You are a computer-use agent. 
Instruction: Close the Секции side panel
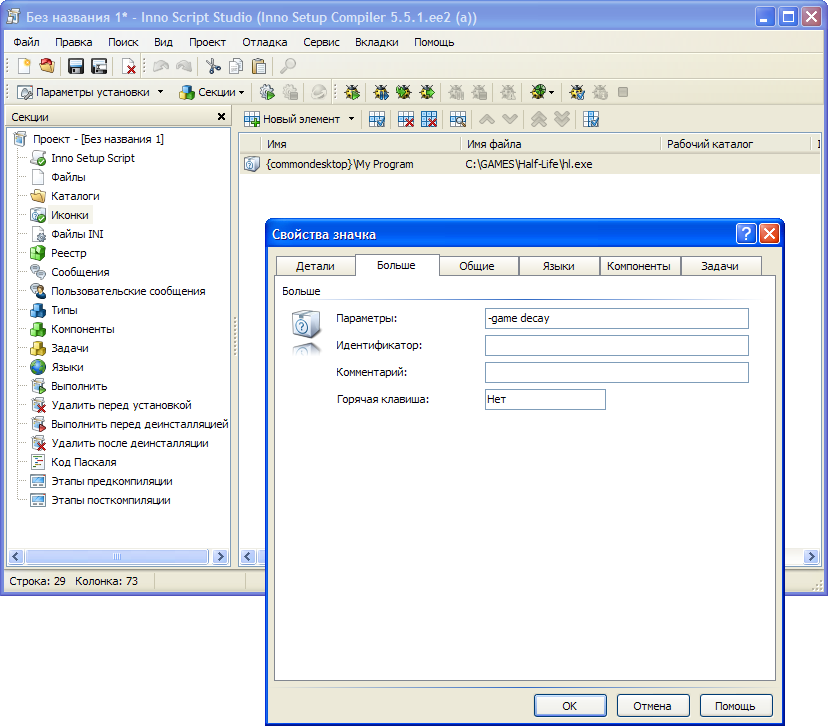coord(221,117)
